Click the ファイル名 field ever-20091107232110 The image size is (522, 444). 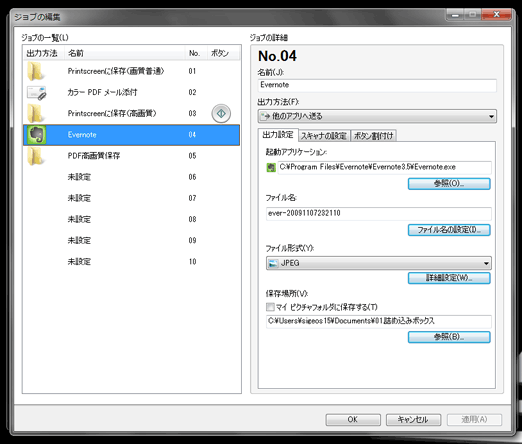pos(379,214)
